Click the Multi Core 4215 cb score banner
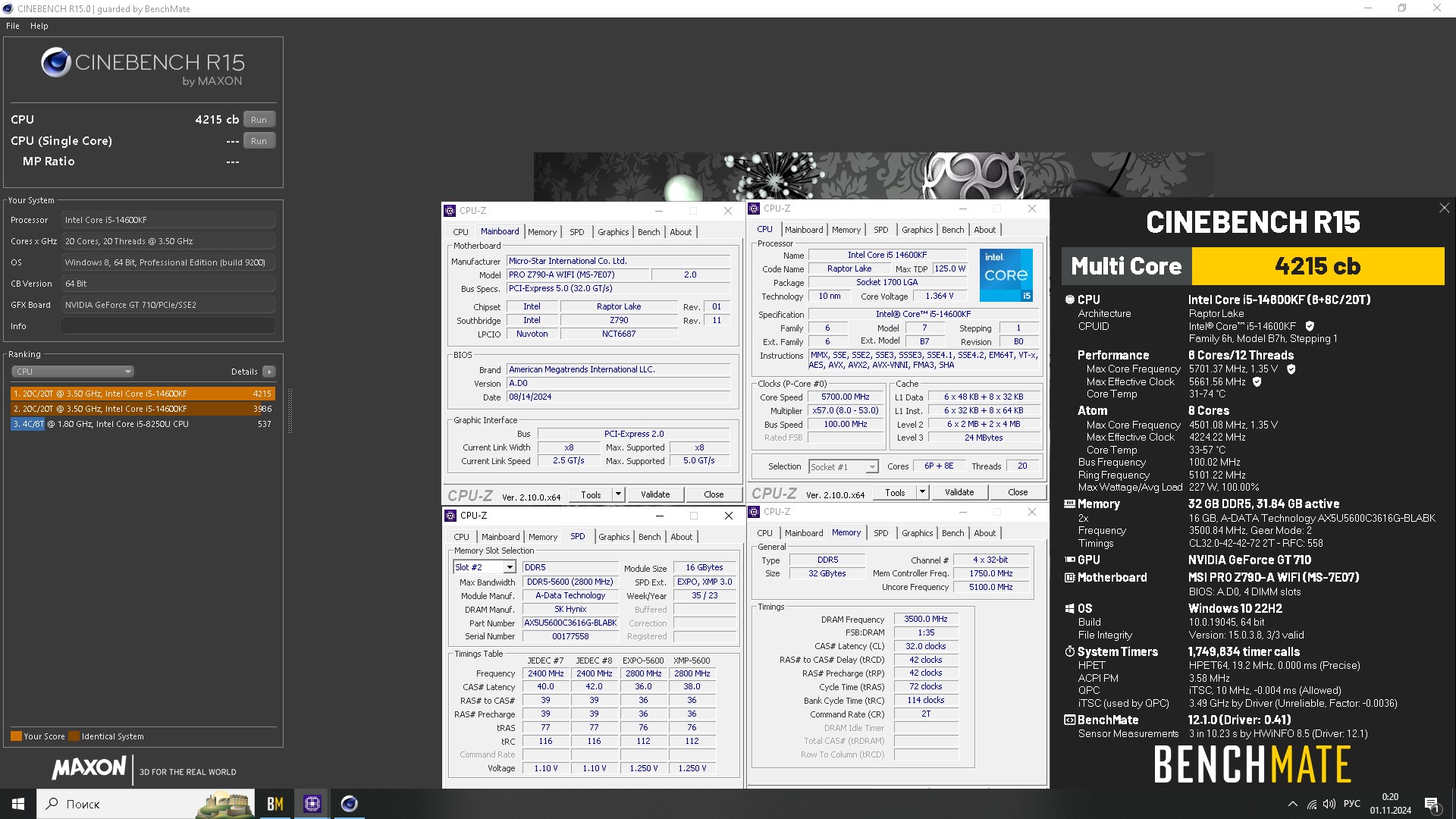This screenshot has width=1456, height=819. coord(1253,266)
